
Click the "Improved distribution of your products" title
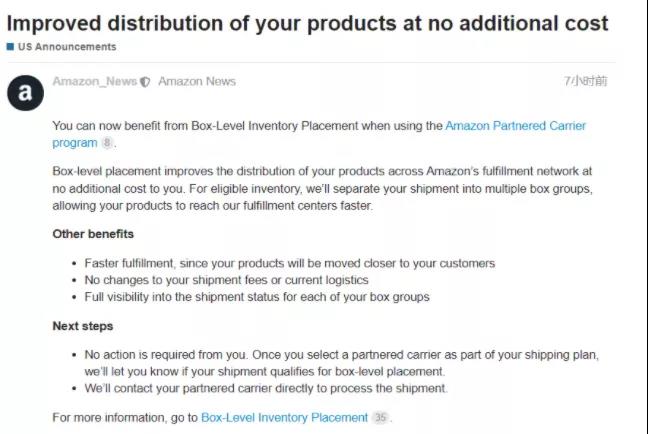308,22
